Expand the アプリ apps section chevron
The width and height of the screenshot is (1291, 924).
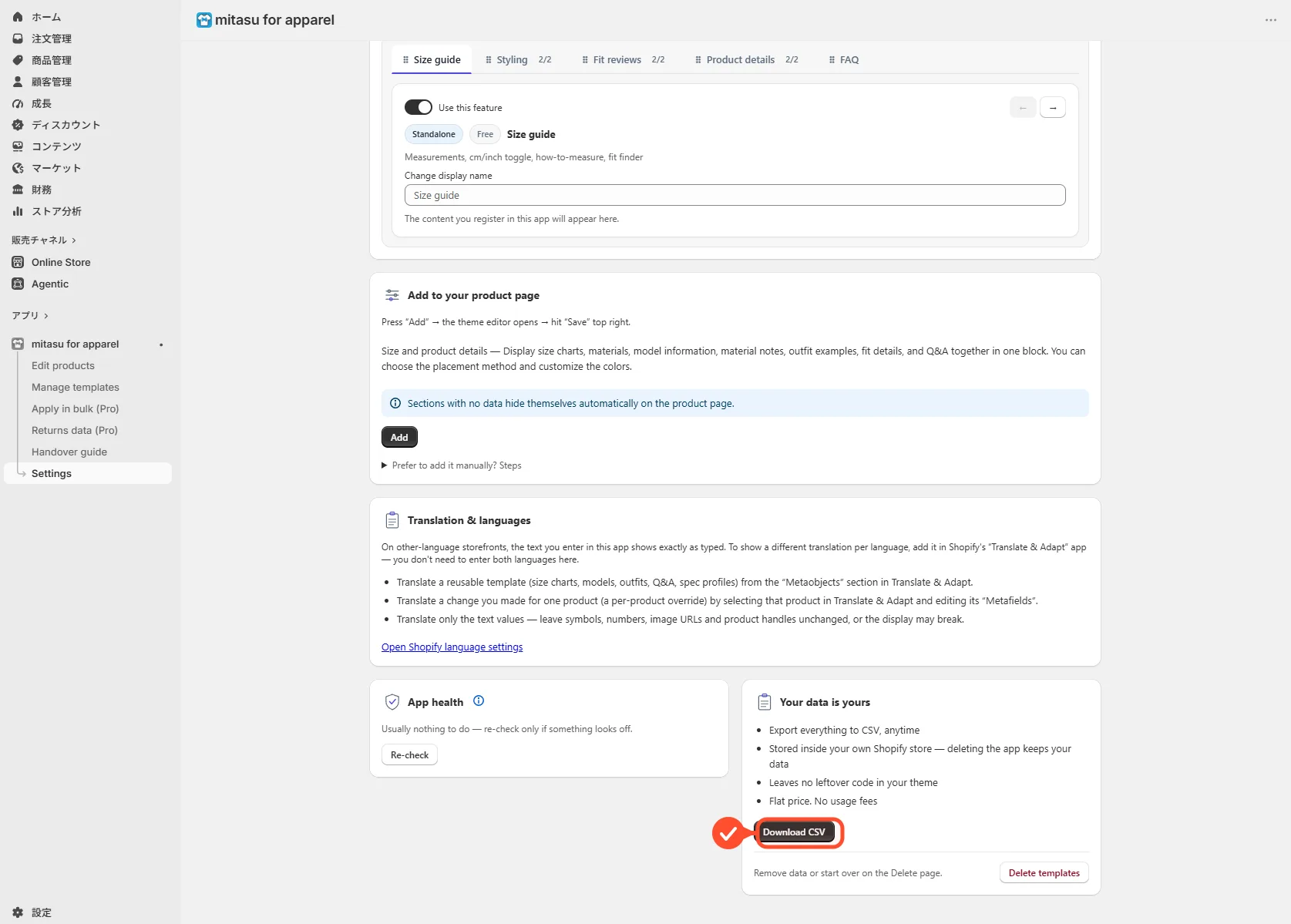click(46, 316)
